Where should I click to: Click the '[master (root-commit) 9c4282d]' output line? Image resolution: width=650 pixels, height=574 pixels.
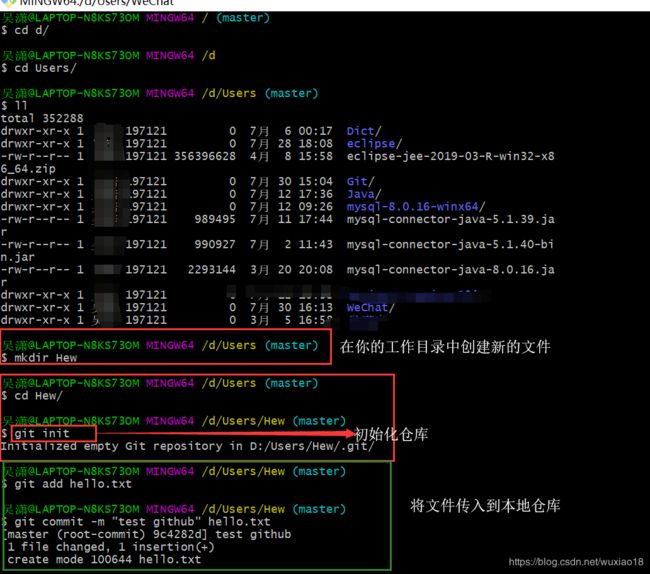pos(148,534)
